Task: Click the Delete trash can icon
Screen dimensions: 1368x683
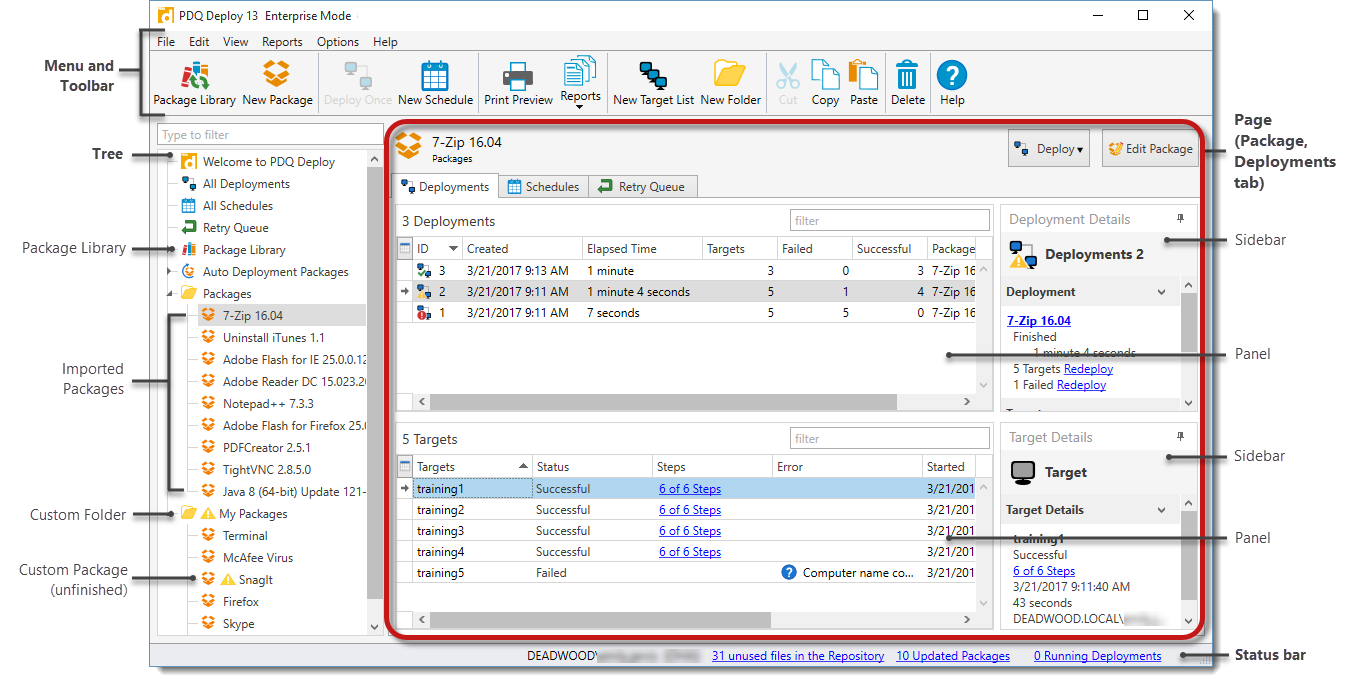Action: tap(907, 76)
